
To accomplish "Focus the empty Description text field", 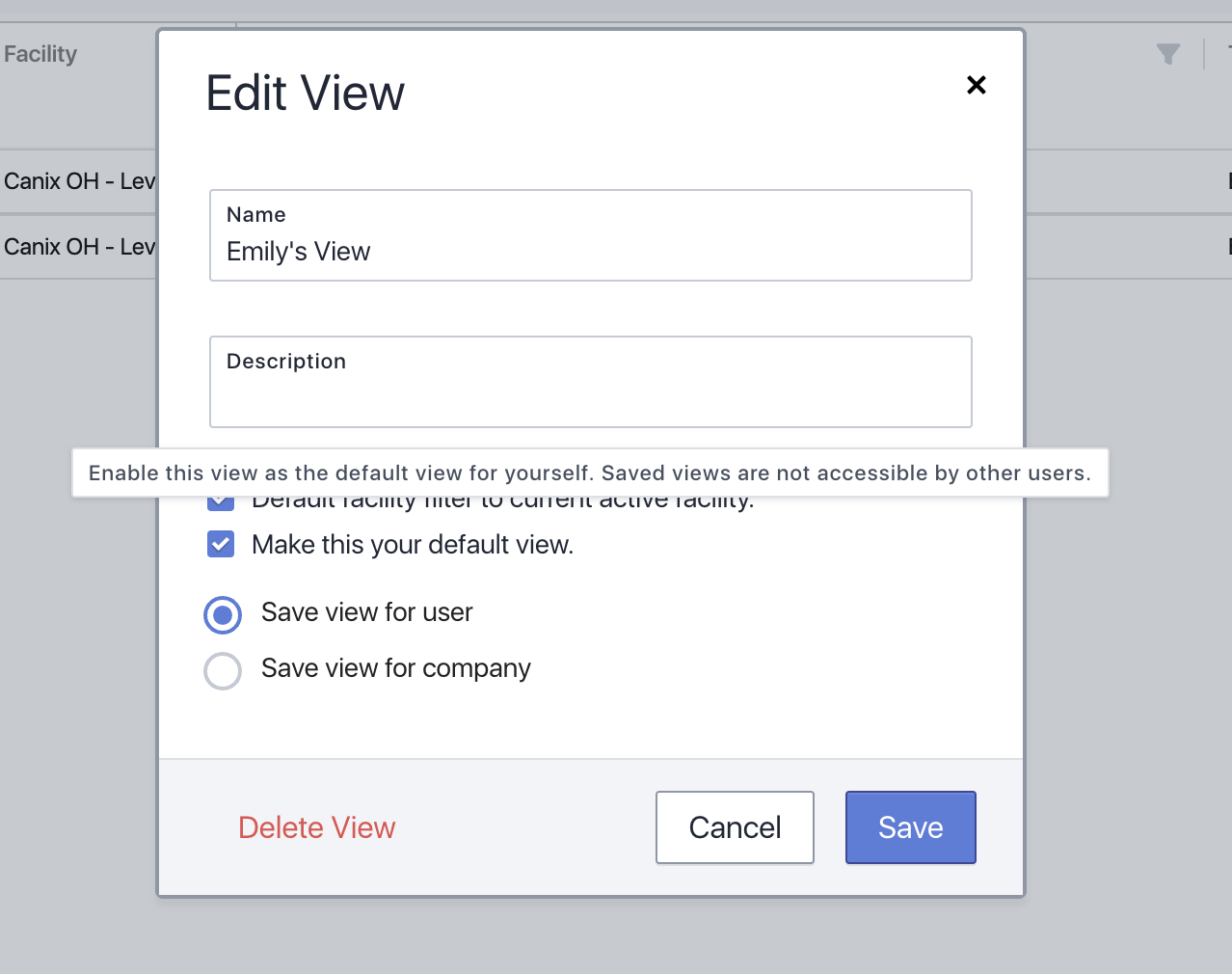I will (590, 393).
